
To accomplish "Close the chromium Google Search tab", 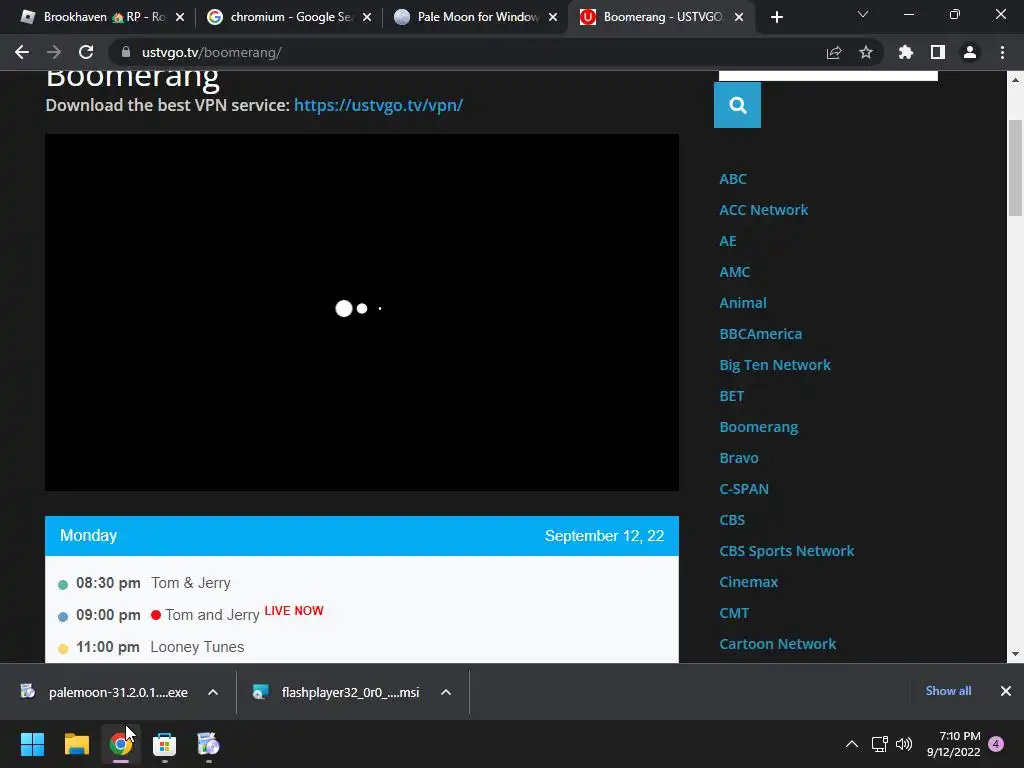I will pos(367,17).
